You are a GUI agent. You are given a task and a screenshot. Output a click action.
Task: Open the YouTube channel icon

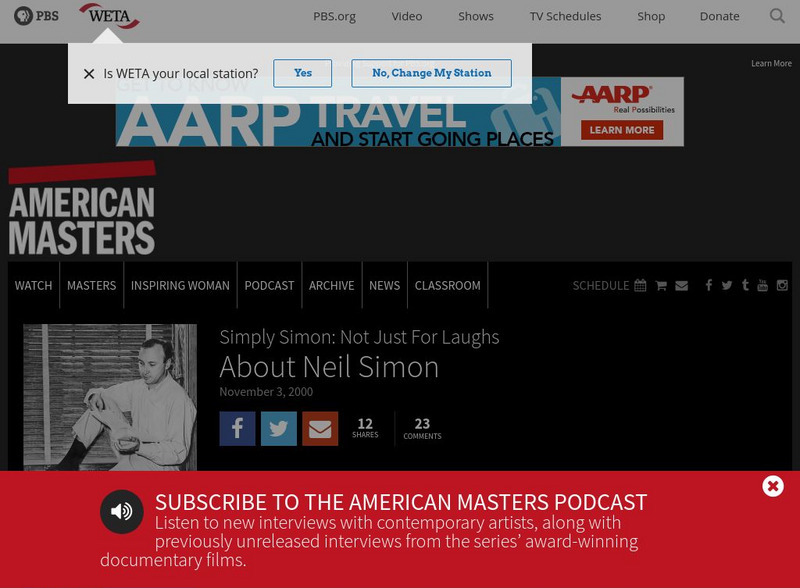click(763, 285)
